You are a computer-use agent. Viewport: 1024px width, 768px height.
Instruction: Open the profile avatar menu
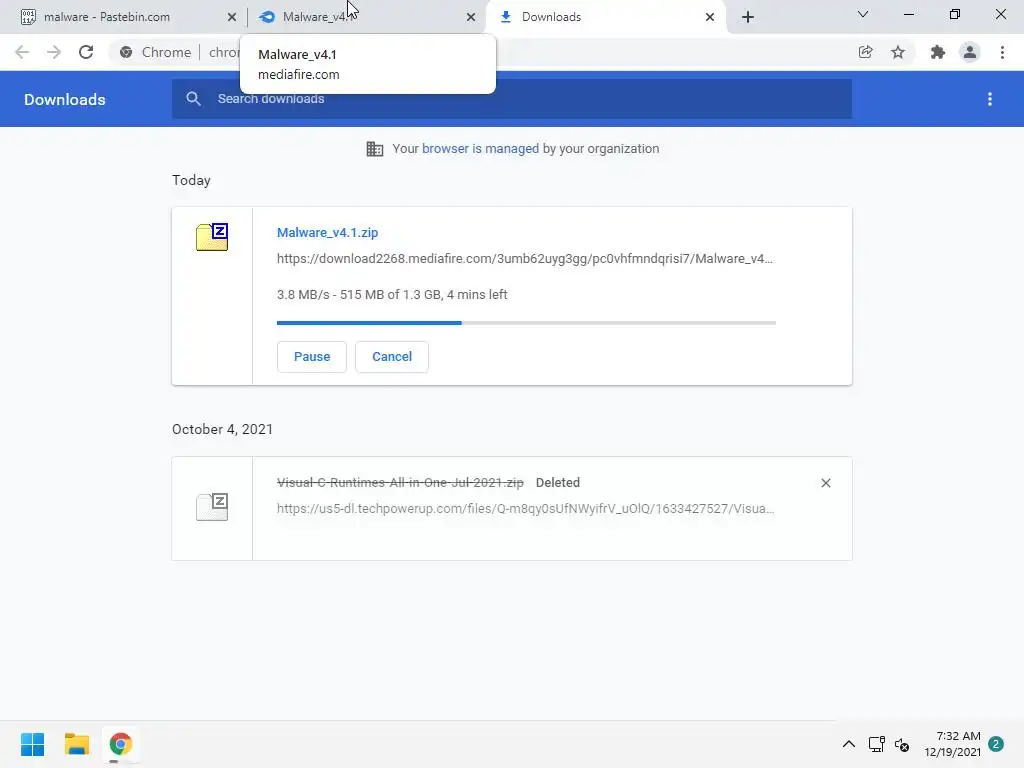[x=970, y=52]
